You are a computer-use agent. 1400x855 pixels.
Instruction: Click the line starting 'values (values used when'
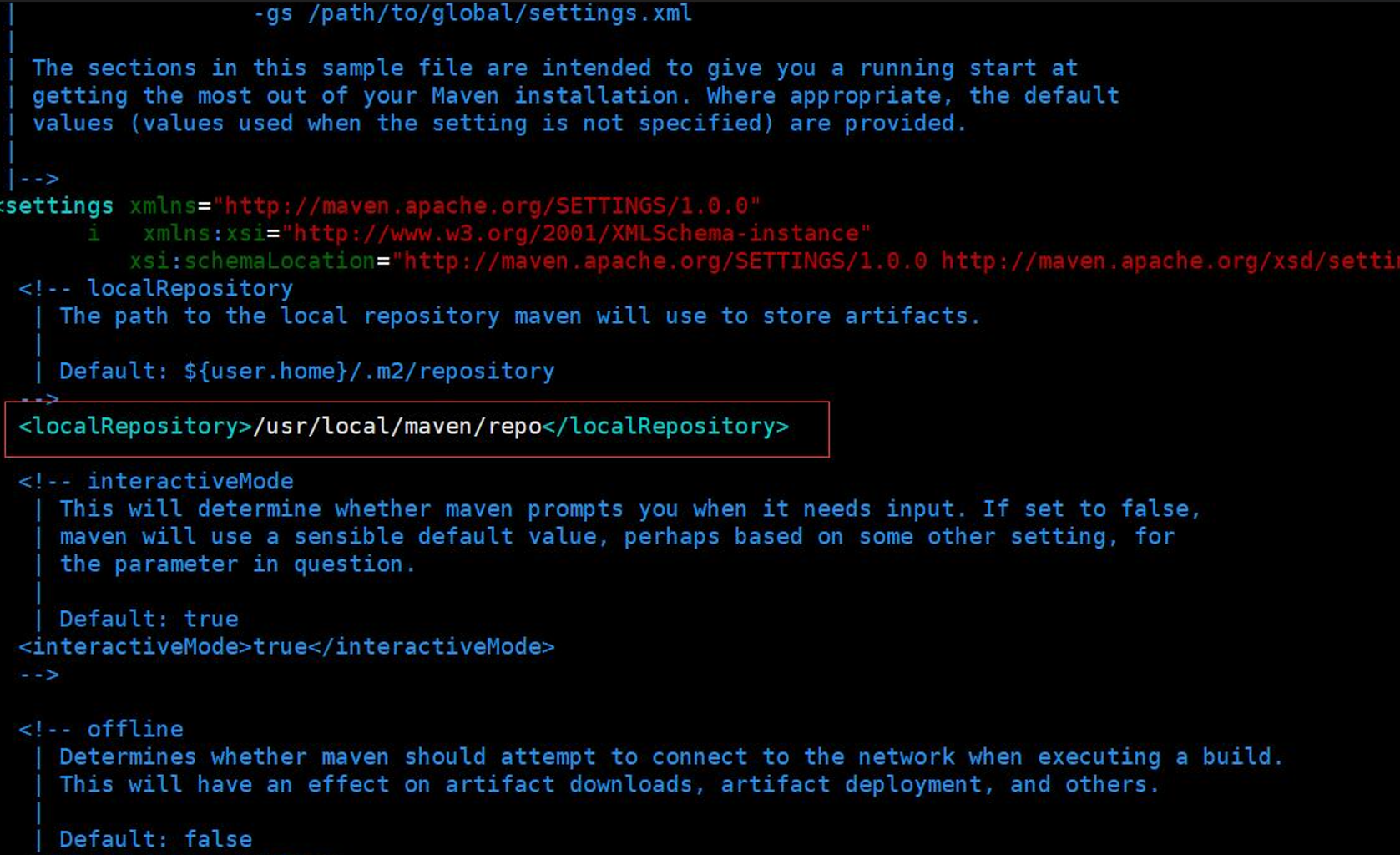pyautogui.click(x=499, y=123)
